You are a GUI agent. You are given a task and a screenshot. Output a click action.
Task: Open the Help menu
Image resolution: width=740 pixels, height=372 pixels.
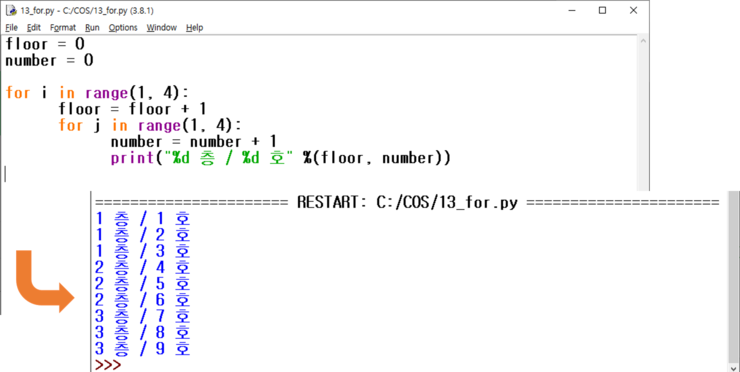coord(194,27)
